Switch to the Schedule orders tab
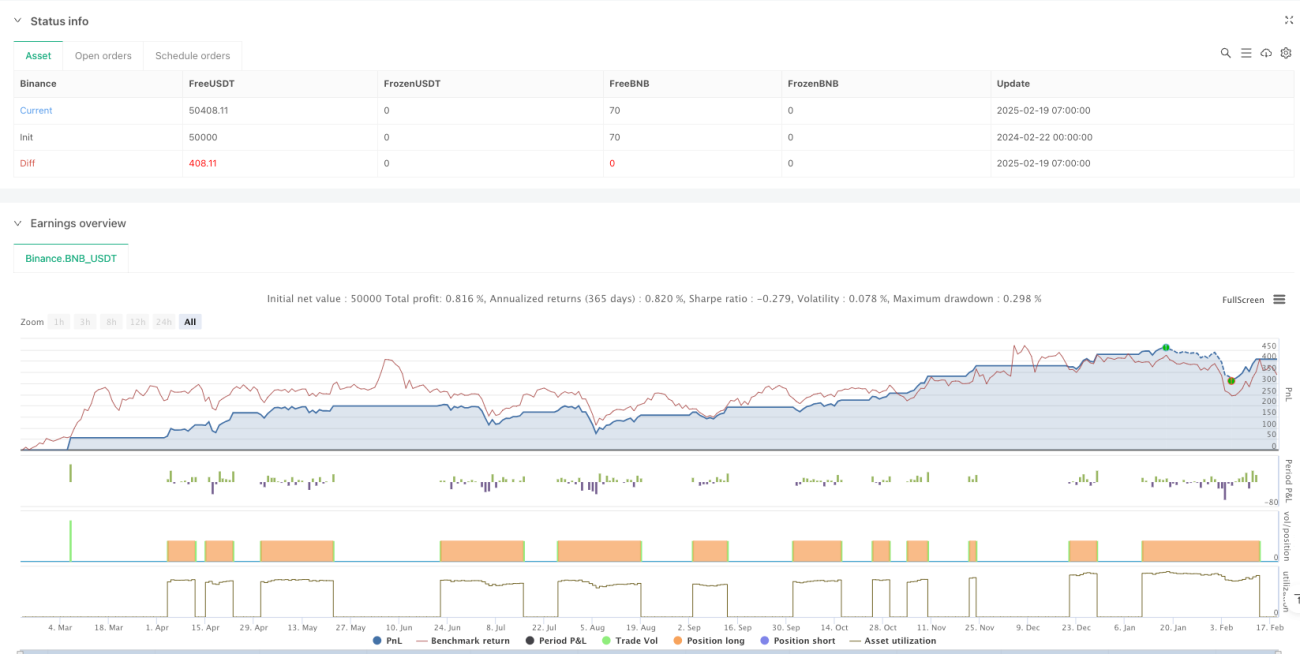Viewport: 1300px width, 654px height. [x=192, y=56]
